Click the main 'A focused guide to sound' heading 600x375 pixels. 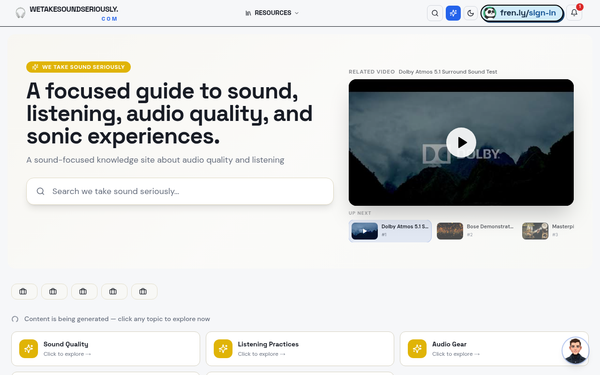170,113
